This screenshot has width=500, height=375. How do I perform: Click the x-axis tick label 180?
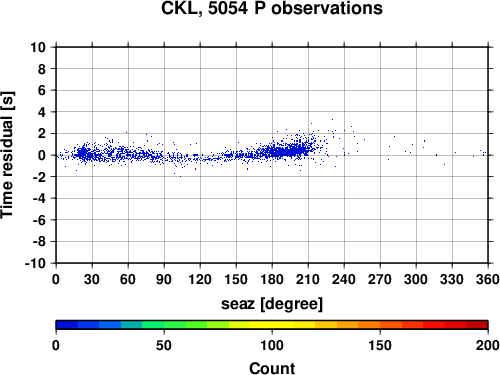[272, 279]
